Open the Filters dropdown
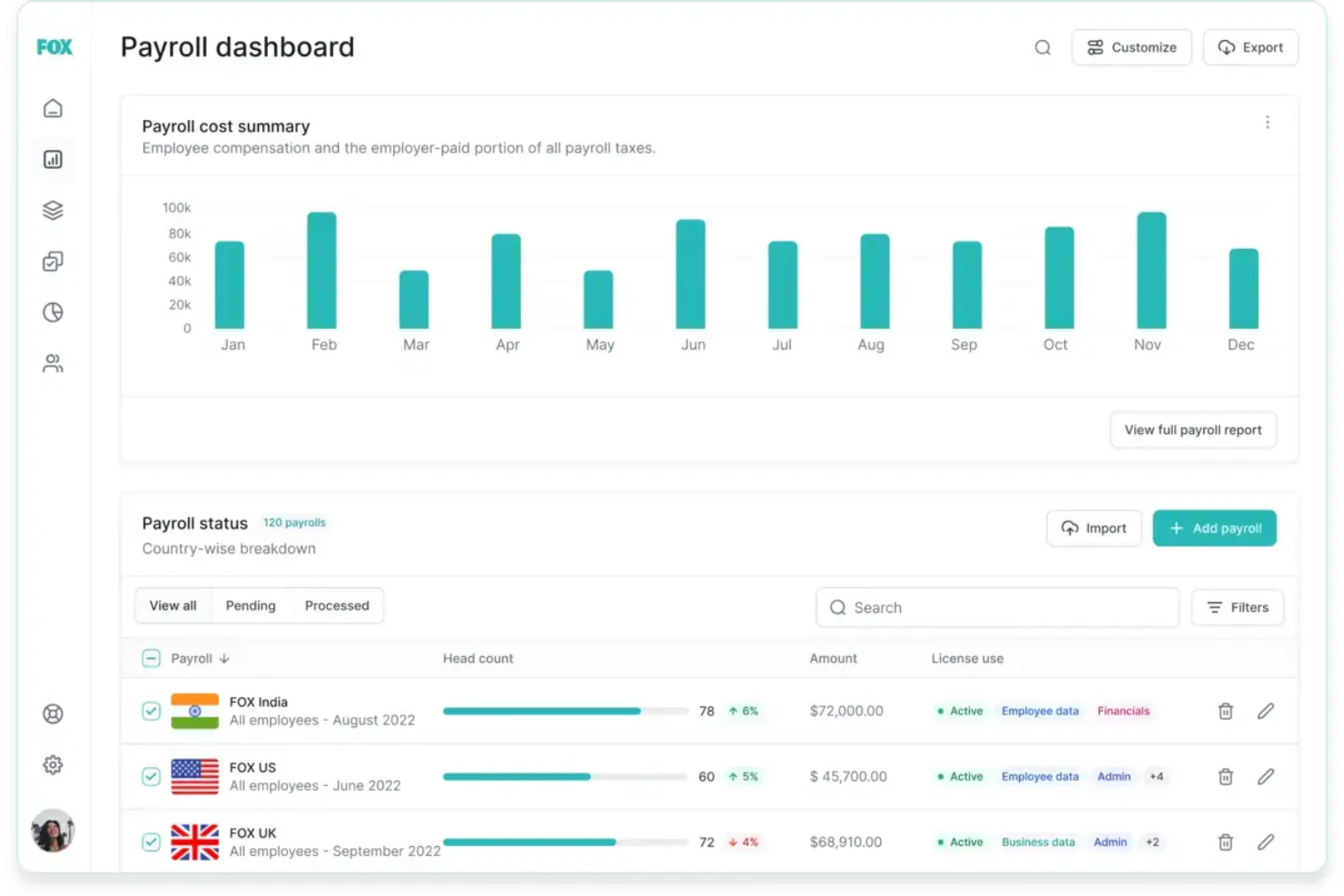 (x=1237, y=607)
